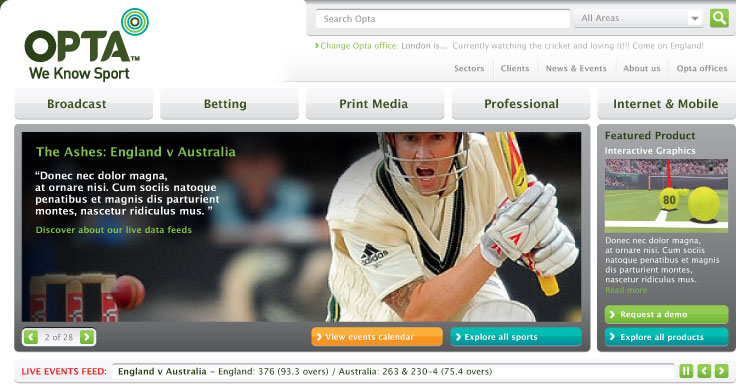Click the LIVE EVENTS FEED label
Image resolution: width=748 pixels, height=390 pixels.
click(64, 371)
